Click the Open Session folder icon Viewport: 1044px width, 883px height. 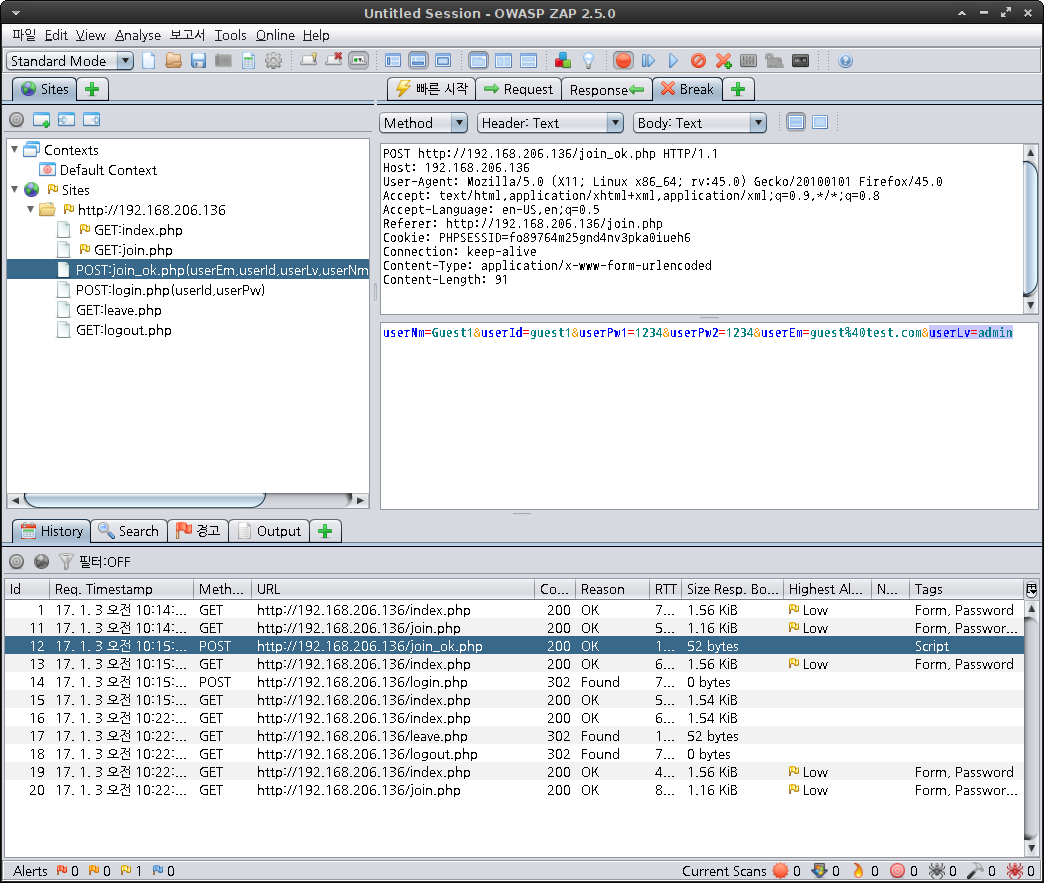[173, 61]
